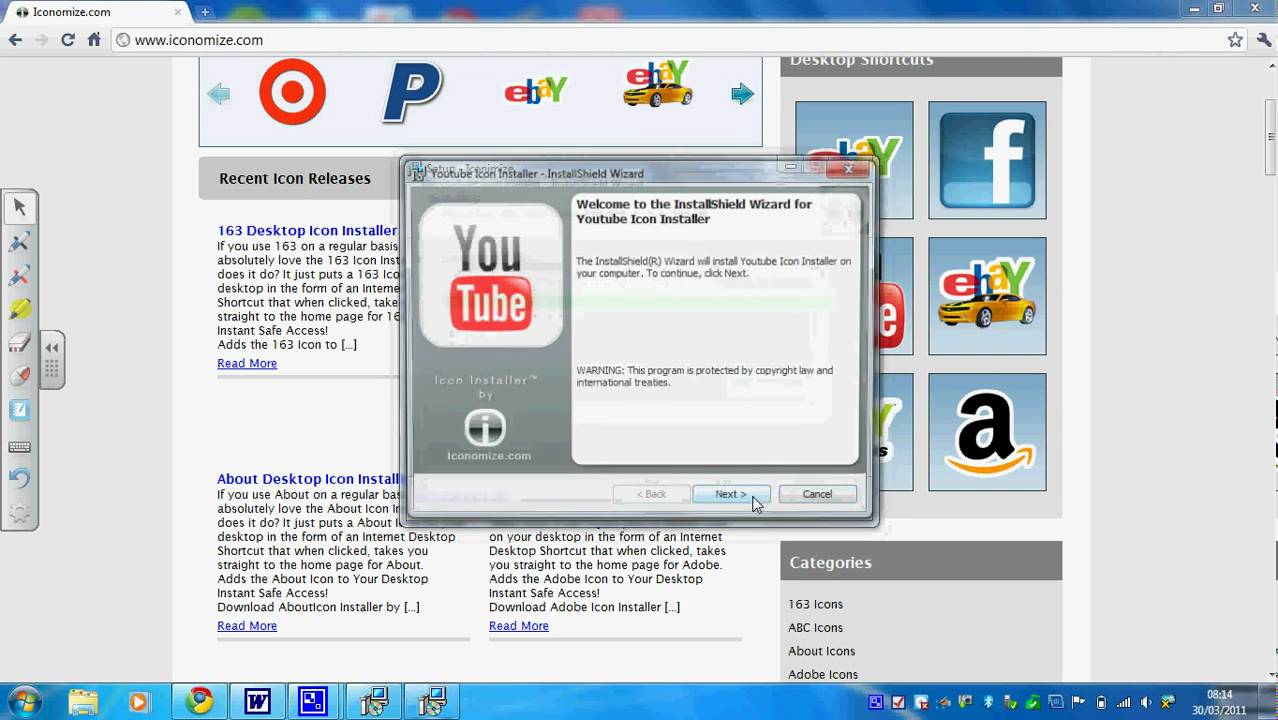Click the undo icon on the floating toolbar
This screenshot has height=720, width=1278.
point(20,477)
